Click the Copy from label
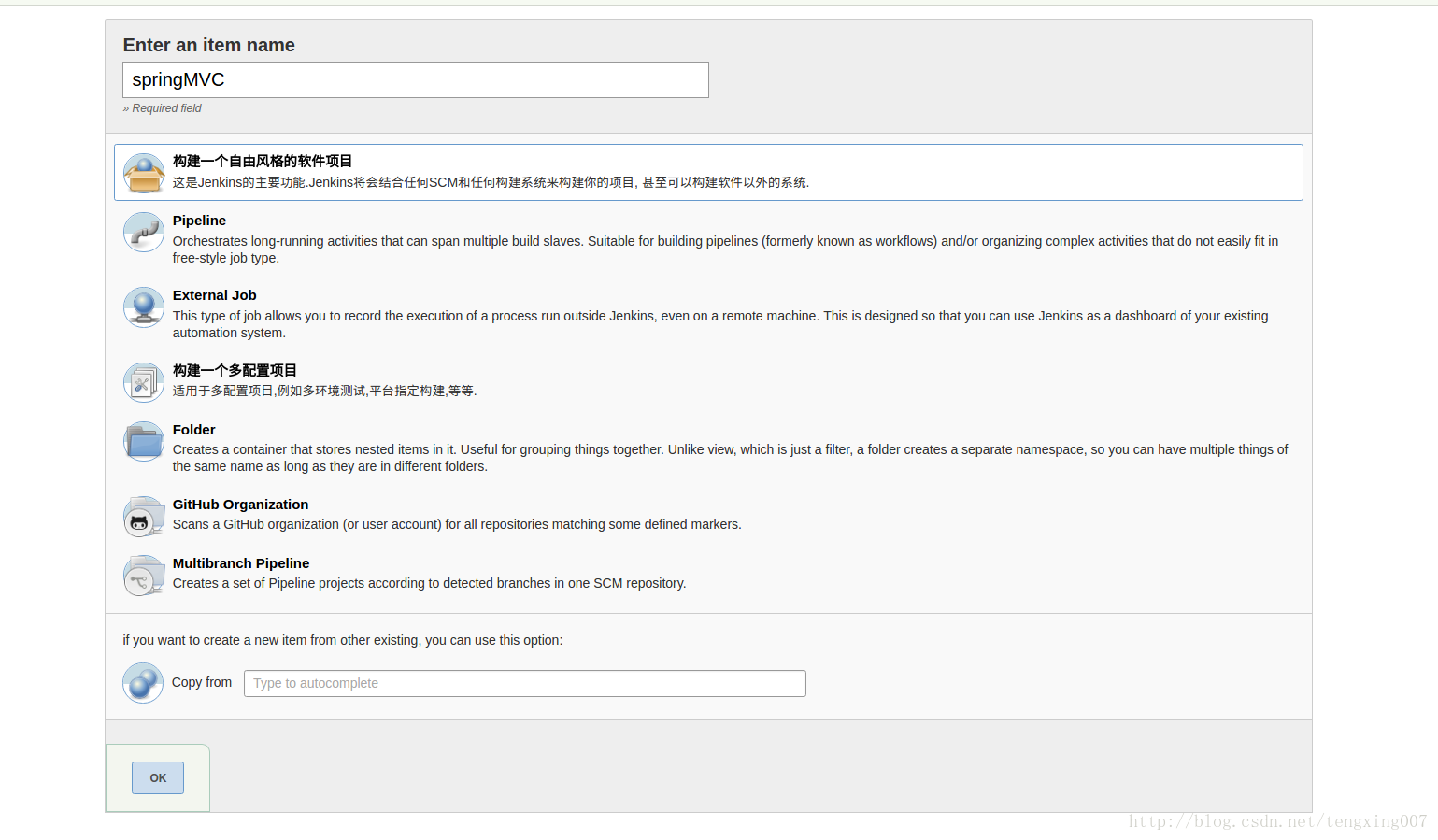Viewport: 1438px width, 840px height. point(202,682)
